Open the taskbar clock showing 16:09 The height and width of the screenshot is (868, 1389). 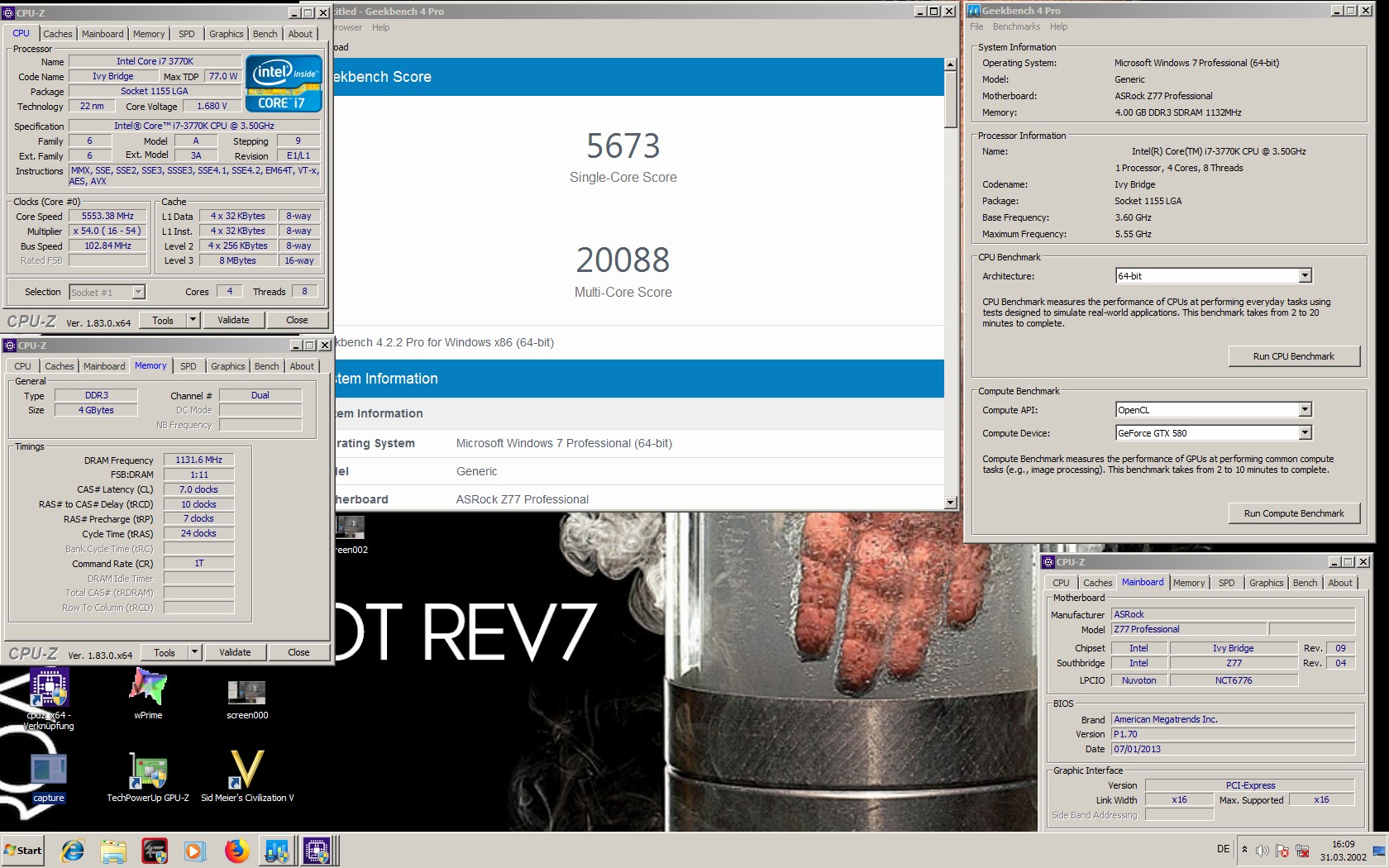click(1343, 851)
